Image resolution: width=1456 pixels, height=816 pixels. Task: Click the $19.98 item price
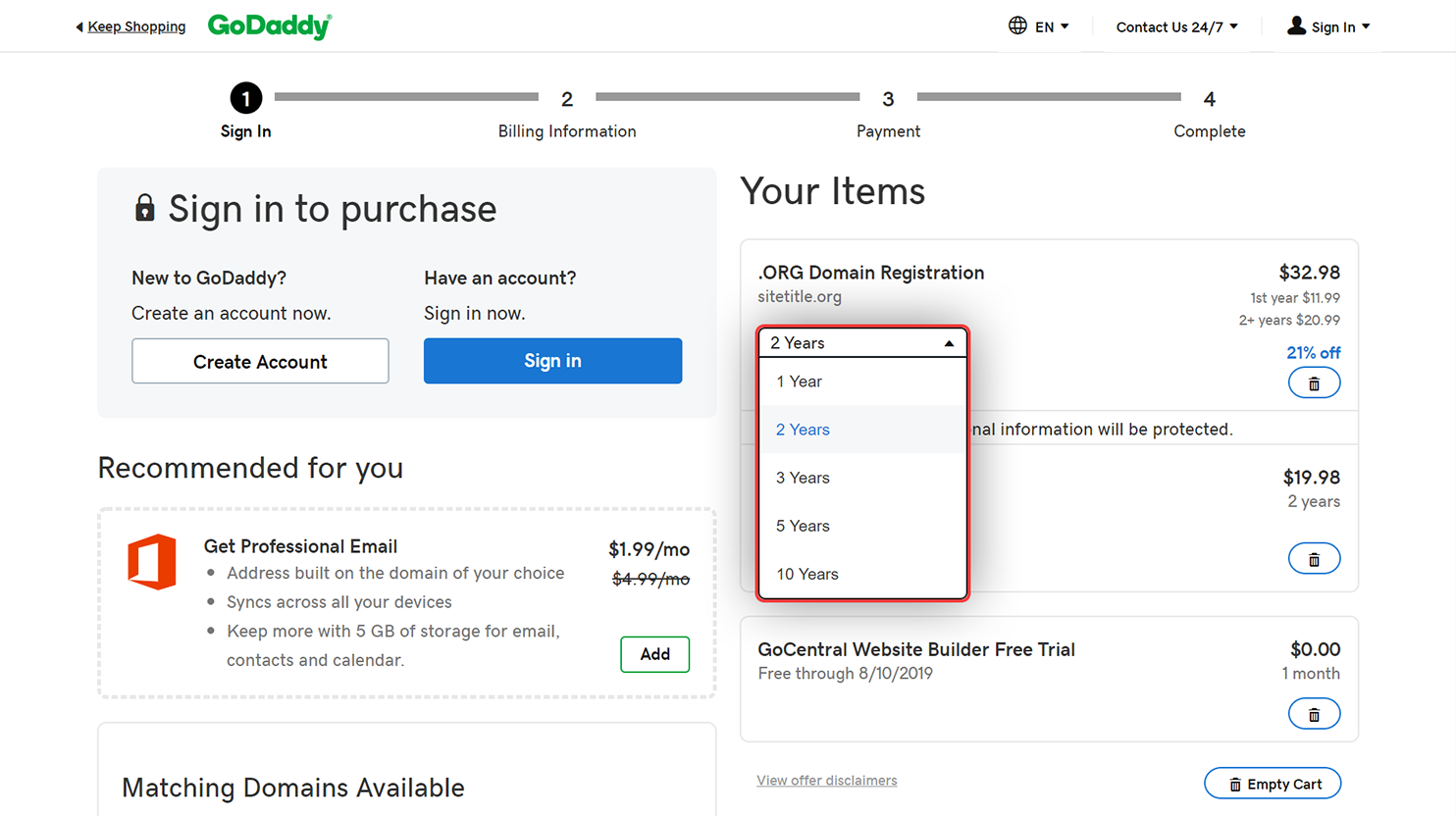1312,478
